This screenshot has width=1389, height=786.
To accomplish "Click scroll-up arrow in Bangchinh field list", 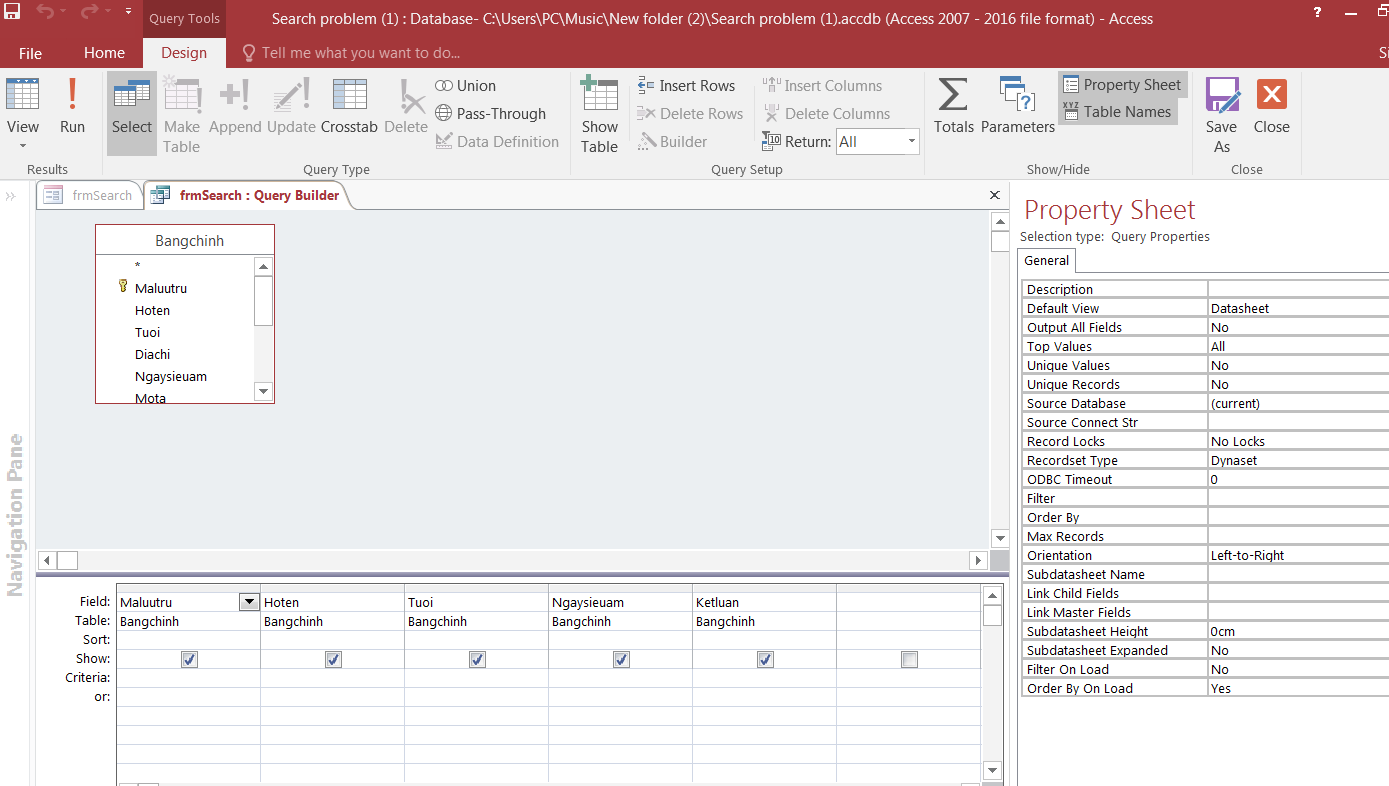I will [263, 266].
